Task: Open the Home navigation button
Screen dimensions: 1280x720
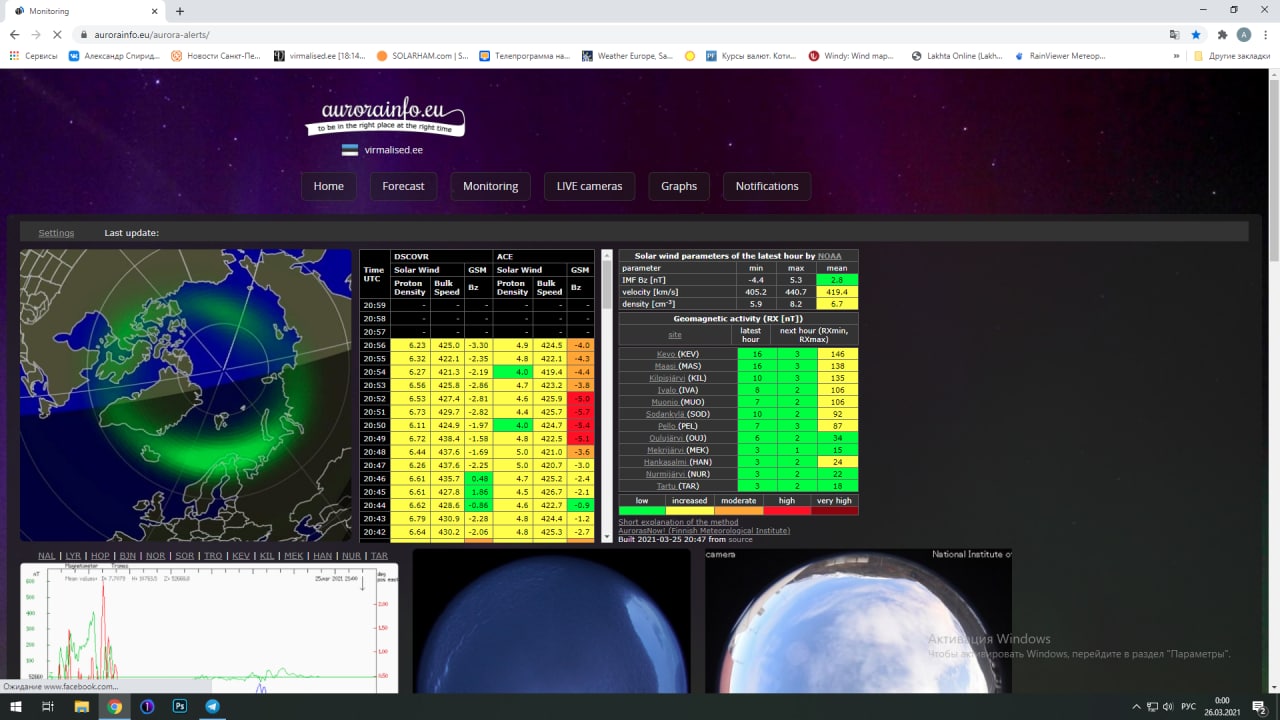Action: tap(328, 186)
